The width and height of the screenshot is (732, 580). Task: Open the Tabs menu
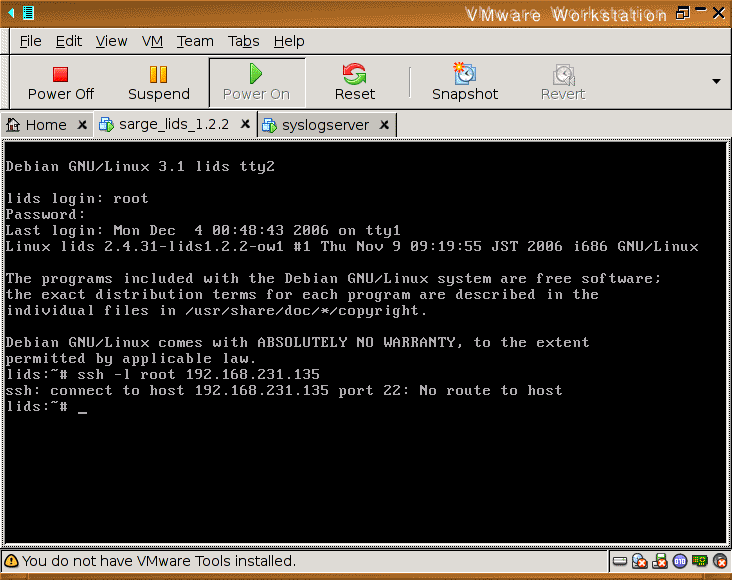pos(243,41)
